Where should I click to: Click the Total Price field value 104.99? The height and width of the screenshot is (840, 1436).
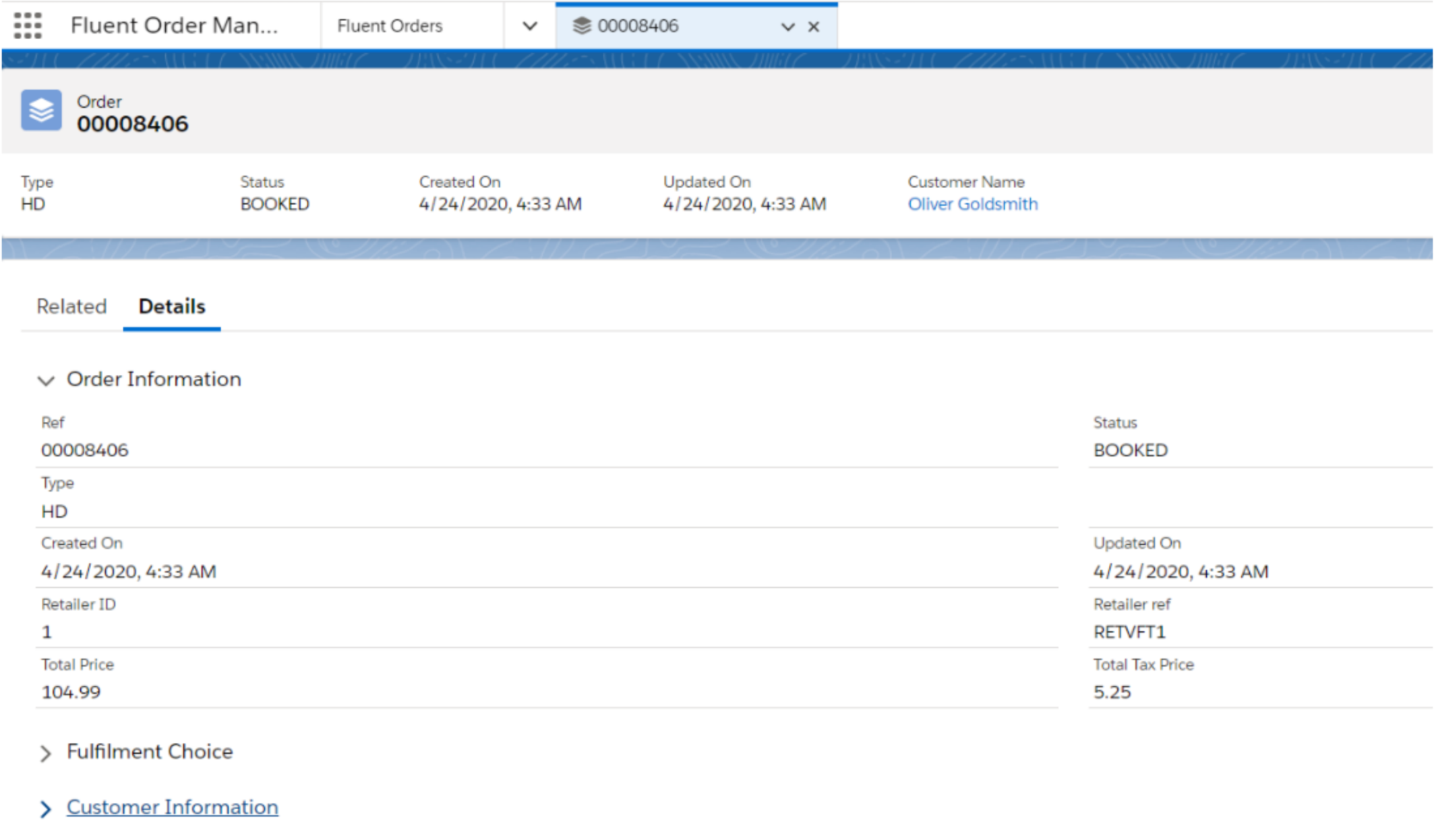pos(70,692)
